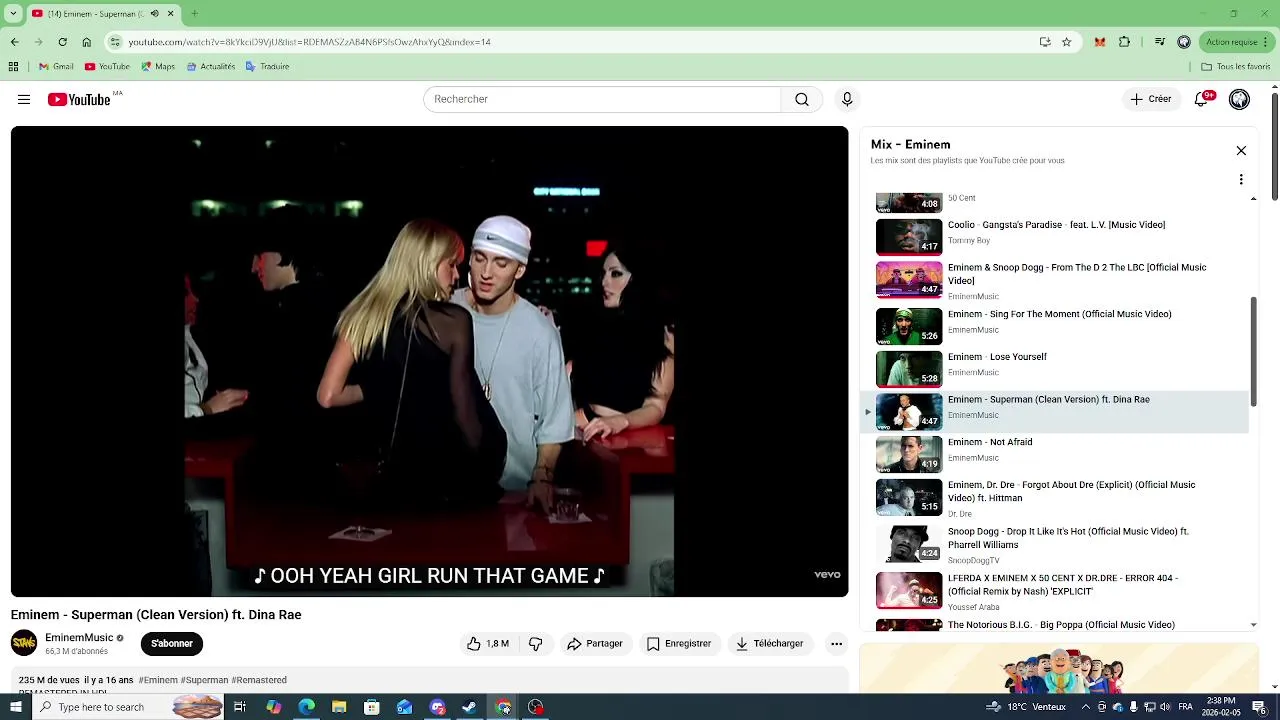The image size is (1280, 720).
Task: Open the EminemMusic channel name link
Action: 79,637
